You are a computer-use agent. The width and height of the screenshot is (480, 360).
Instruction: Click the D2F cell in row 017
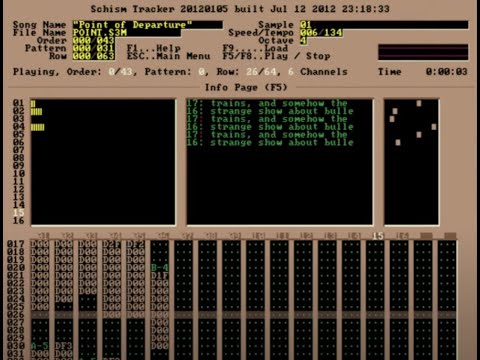[112, 244]
